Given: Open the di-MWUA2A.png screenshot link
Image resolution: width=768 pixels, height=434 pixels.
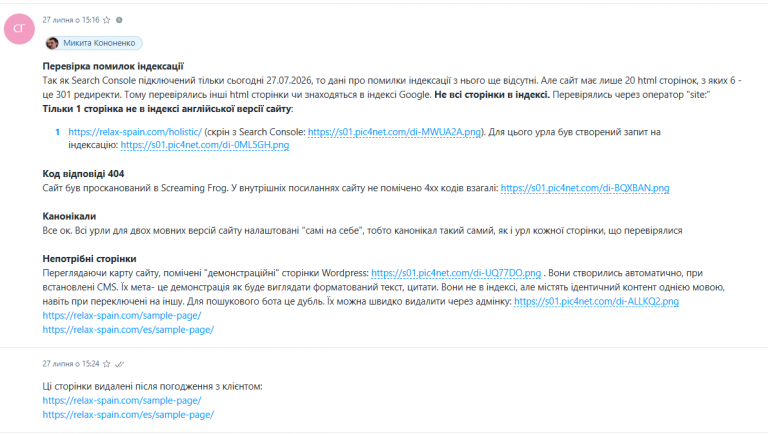Looking at the screenshot, I should [394, 132].
